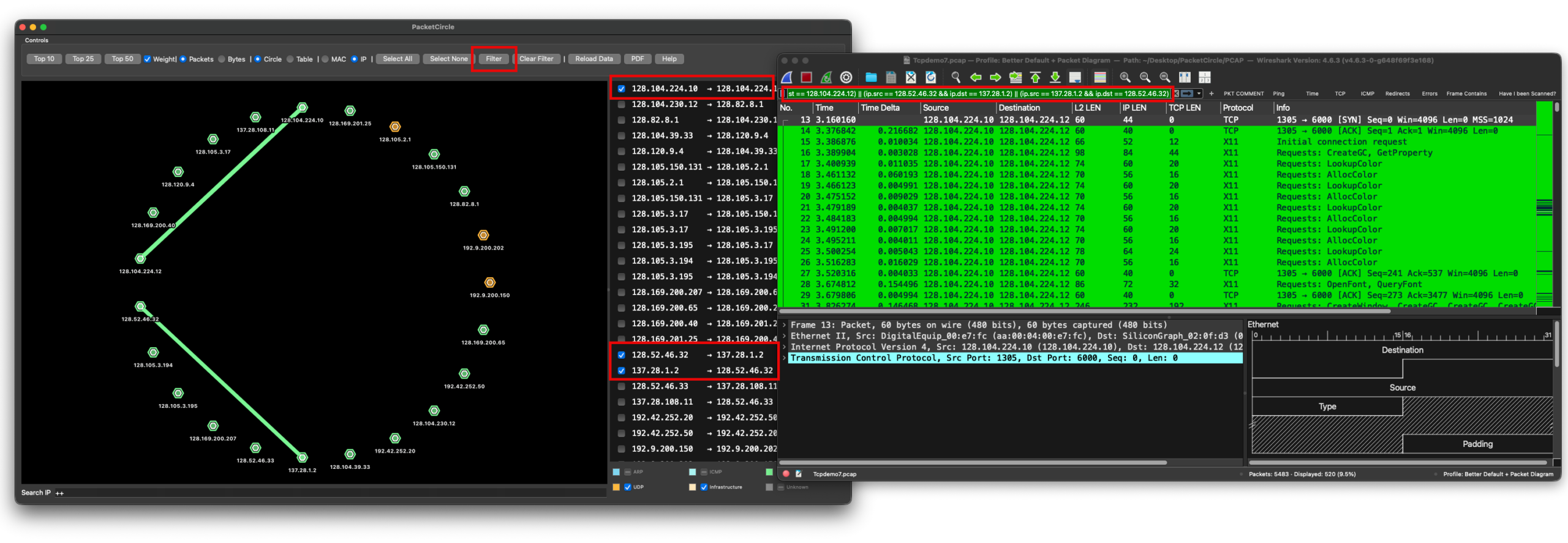Click the 'PKT COMMENT' filter shortcut

[1243, 94]
